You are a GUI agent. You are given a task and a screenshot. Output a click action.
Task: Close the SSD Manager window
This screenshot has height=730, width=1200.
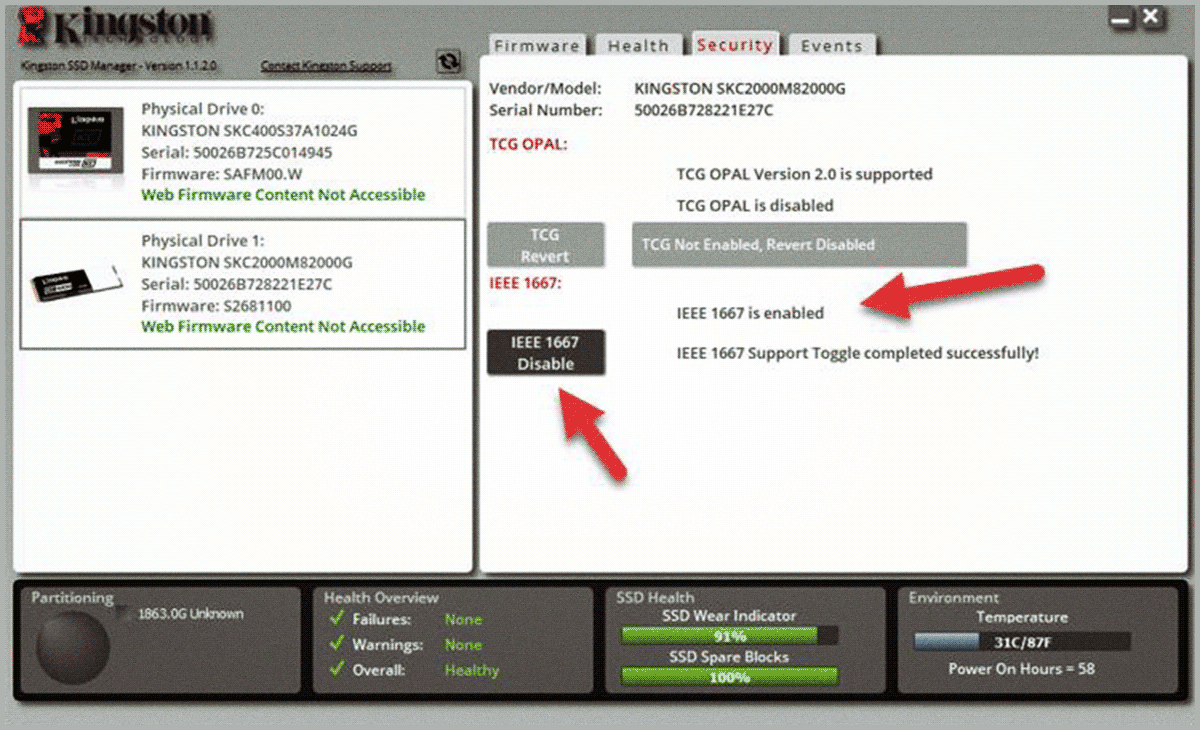(x=1151, y=18)
